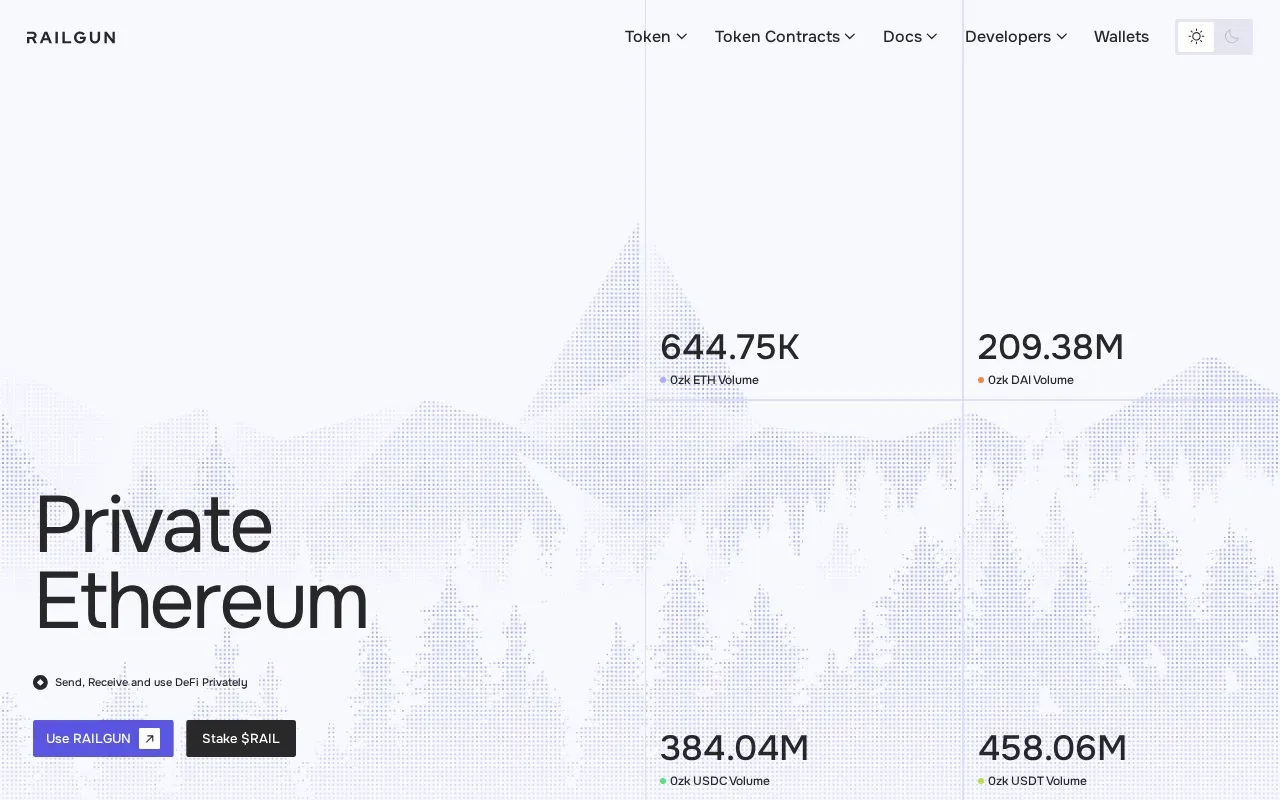Screen dimensions: 1280x800
Task: Select the 209.38M DAI volume figure
Action: tap(1051, 347)
